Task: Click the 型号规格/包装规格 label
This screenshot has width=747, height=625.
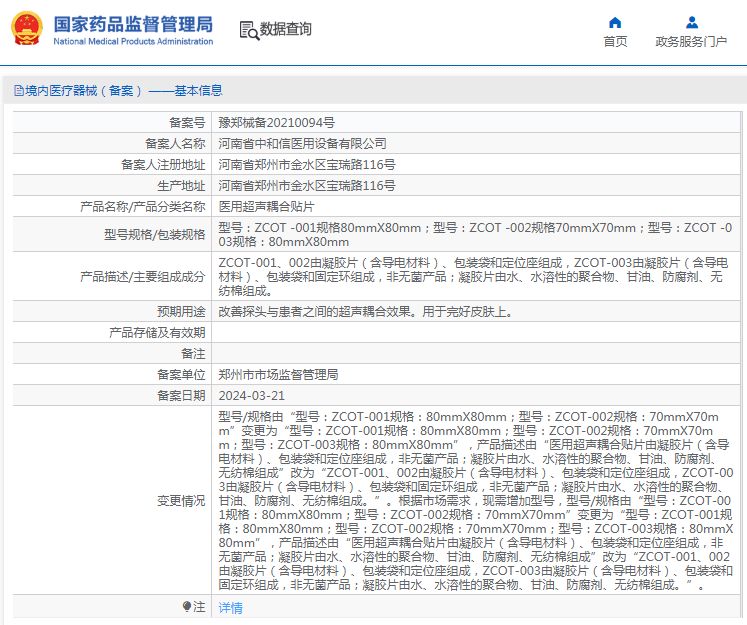Action: (155, 234)
